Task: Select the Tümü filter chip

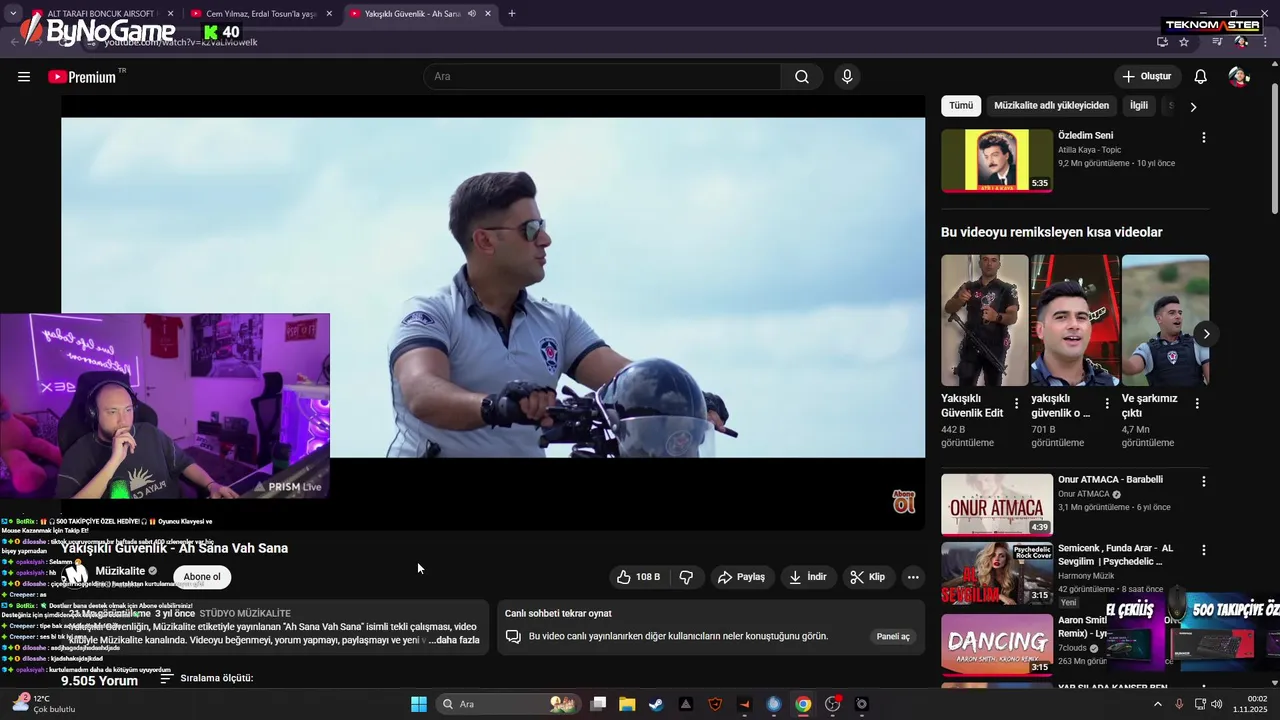Action: tap(961, 106)
